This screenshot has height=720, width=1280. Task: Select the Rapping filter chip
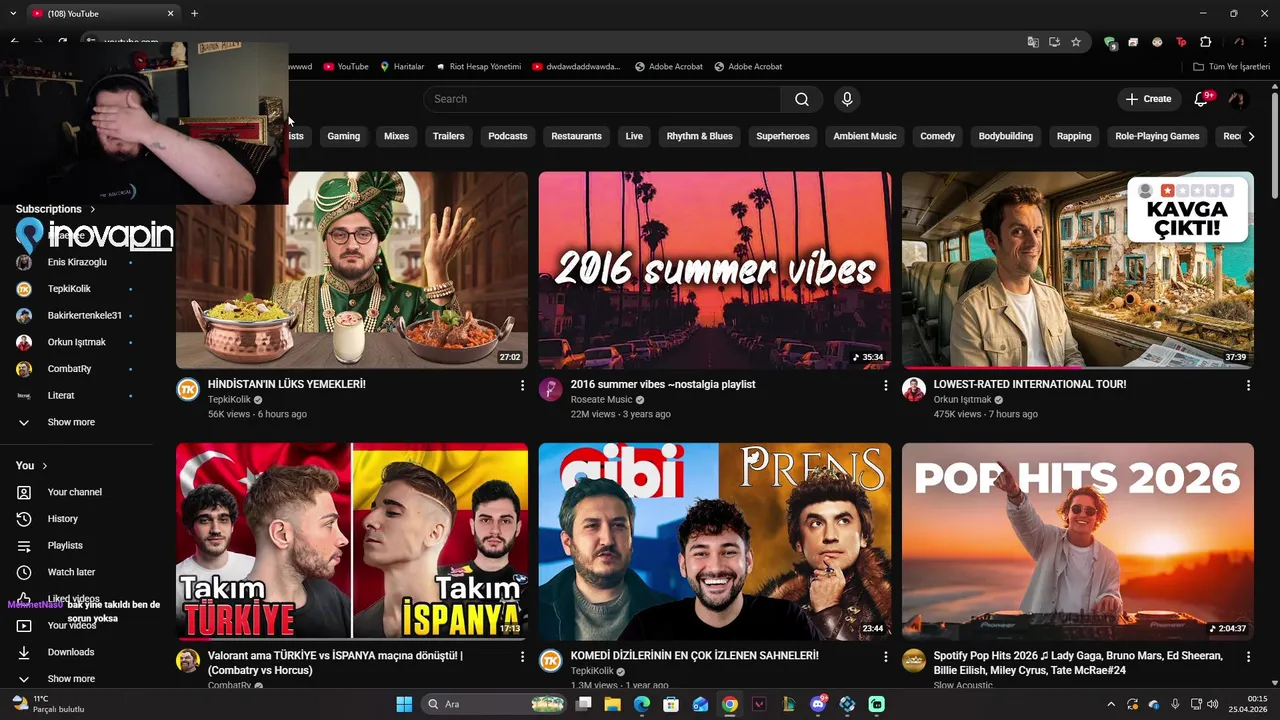[x=1074, y=136]
